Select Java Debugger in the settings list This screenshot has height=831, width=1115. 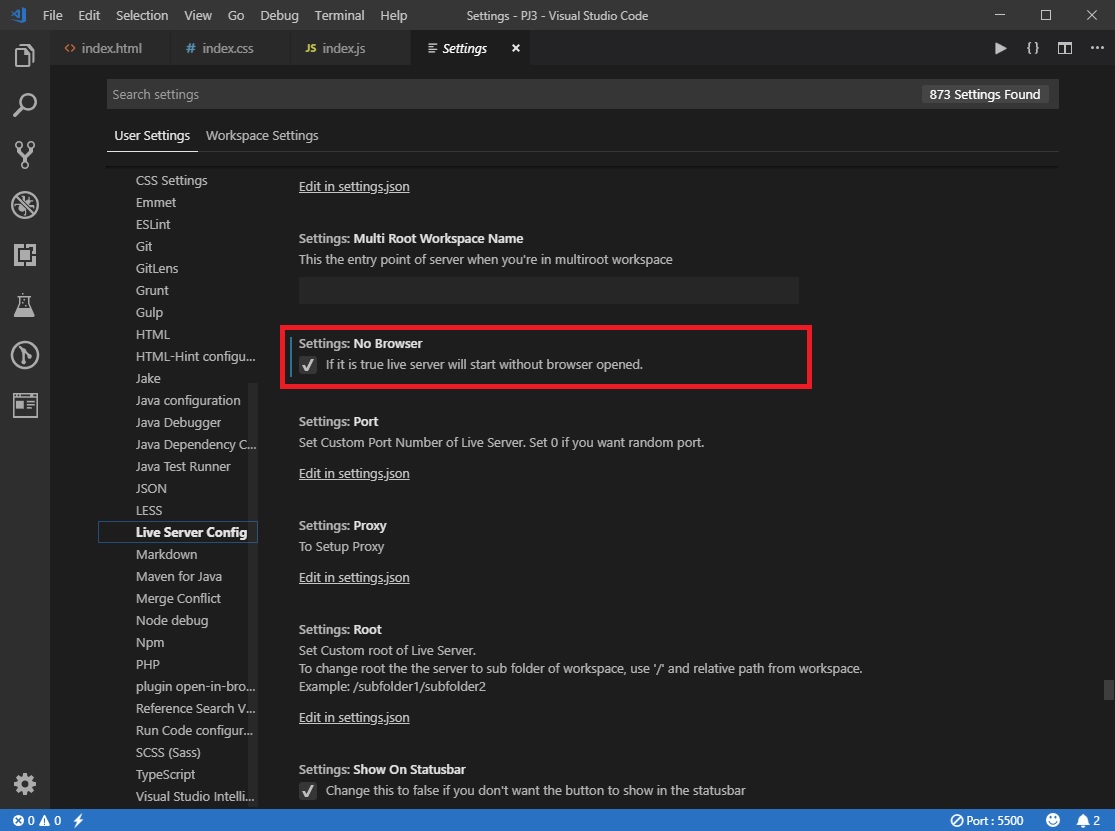point(178,423)
